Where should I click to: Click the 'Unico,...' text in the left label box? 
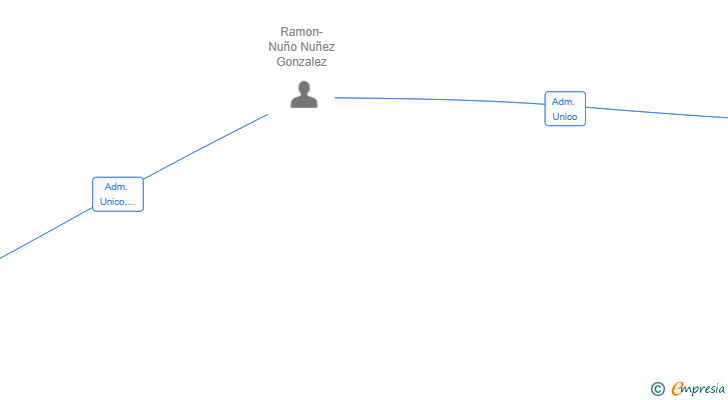[117, 202]
